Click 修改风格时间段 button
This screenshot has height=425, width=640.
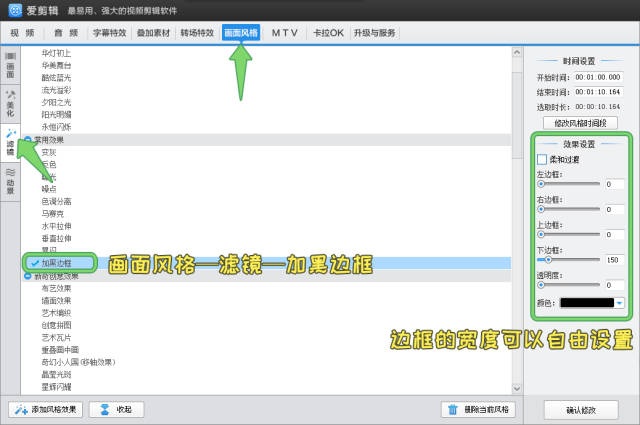click(580, 123)
